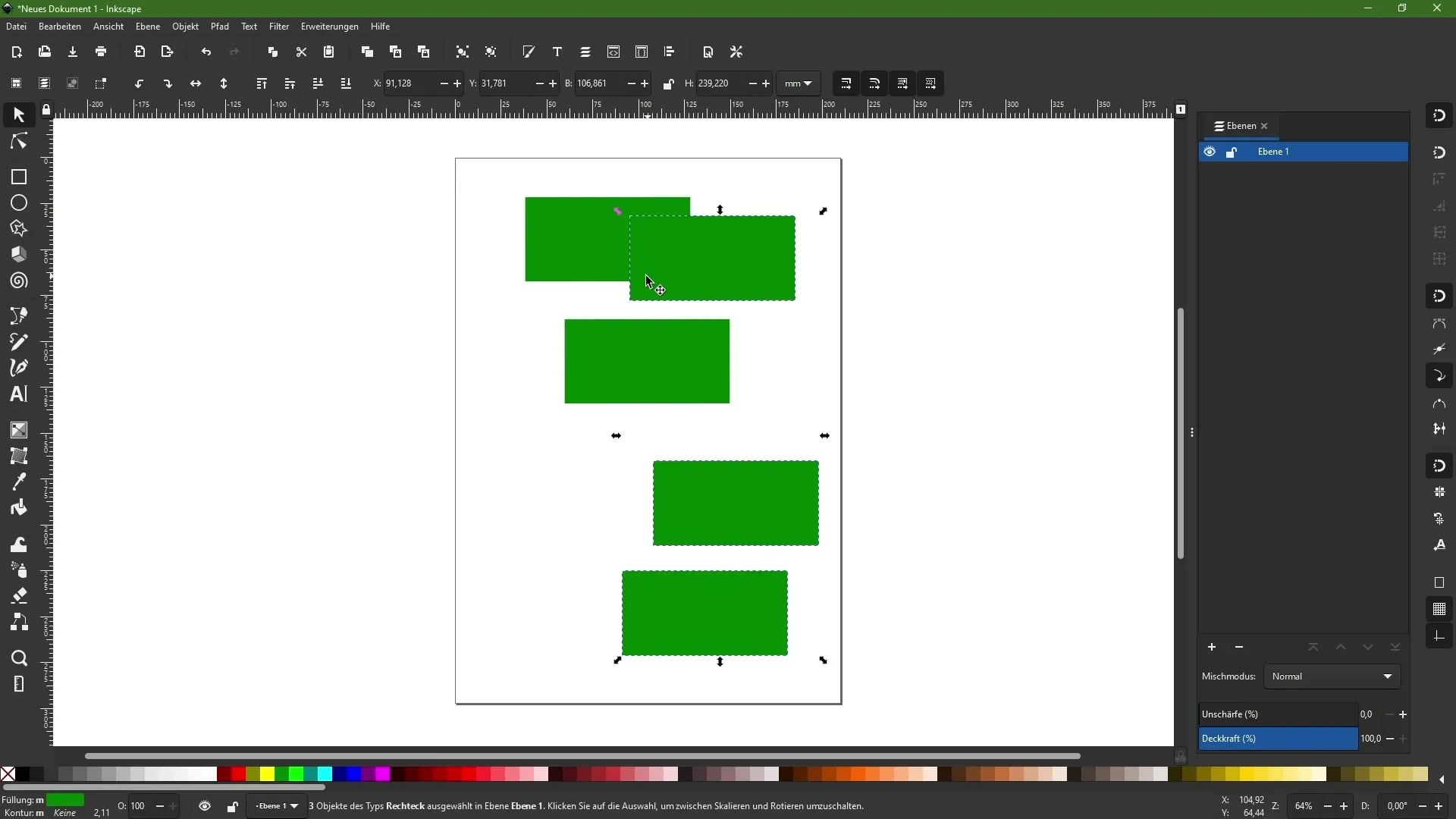
Task: Toggle width-height ratio lock
Action: (x=668, y=84)
